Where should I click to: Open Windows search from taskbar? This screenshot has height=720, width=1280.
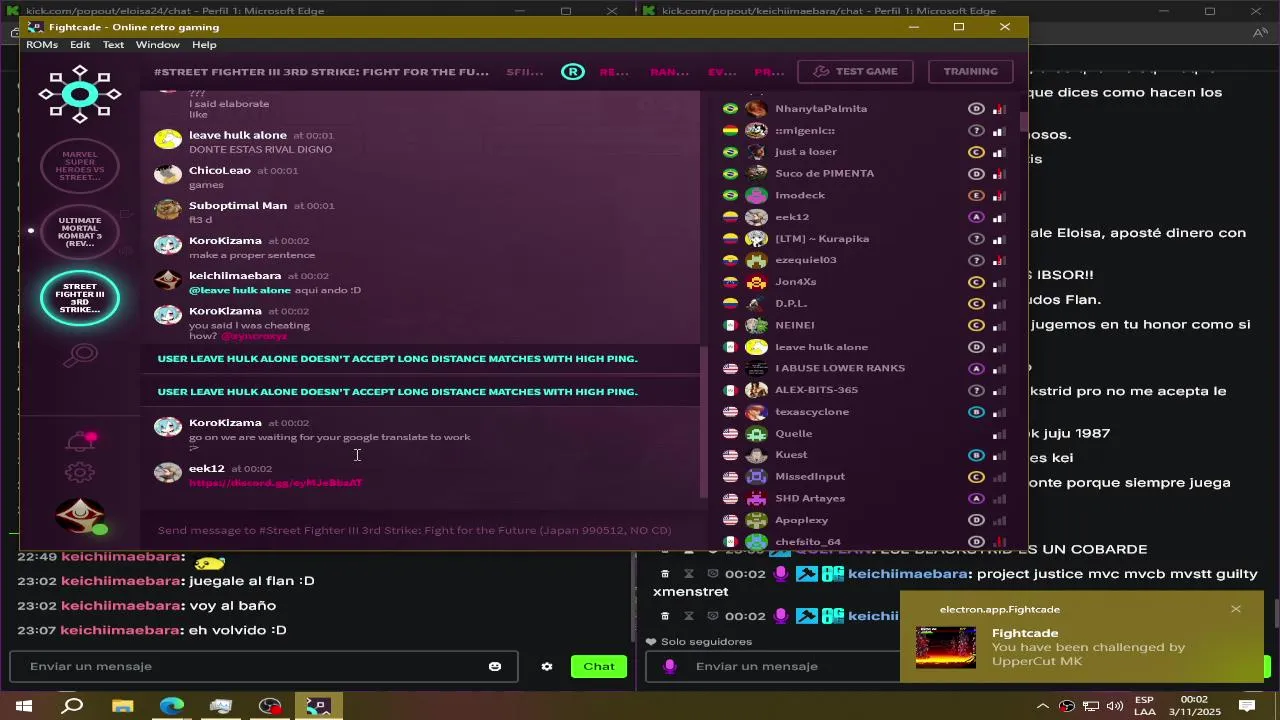(x=73, y=706)
